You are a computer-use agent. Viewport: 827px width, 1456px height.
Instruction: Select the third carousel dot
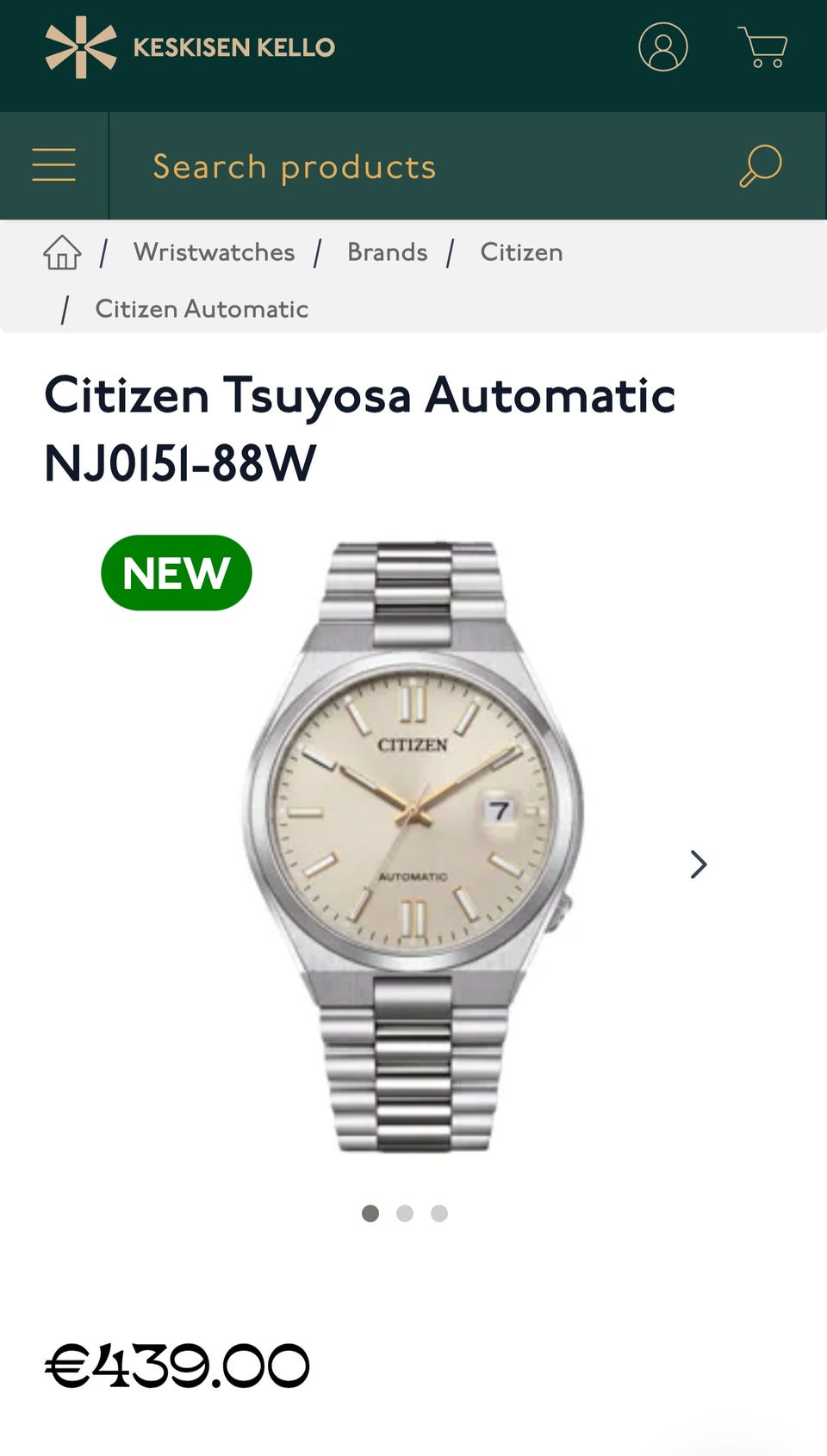point(439,1213)
